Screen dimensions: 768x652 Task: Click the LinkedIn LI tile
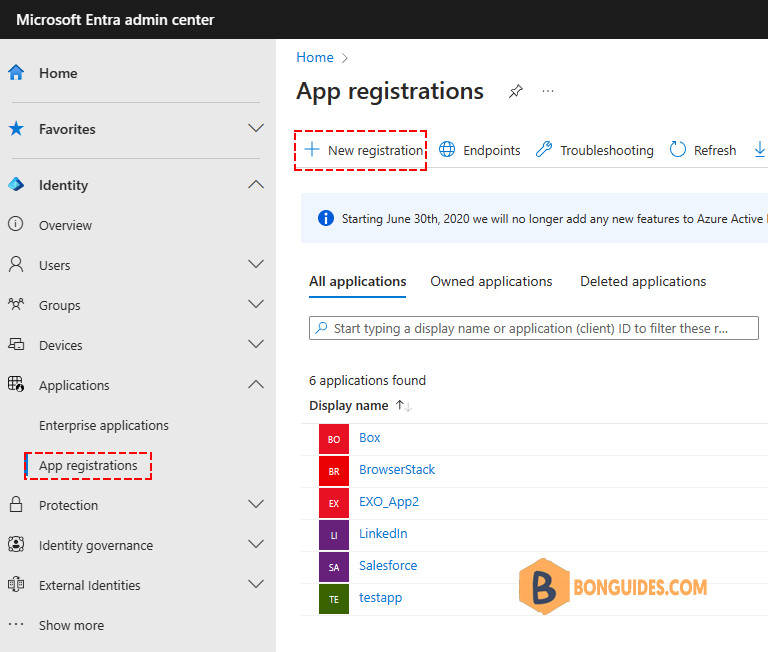334,535
